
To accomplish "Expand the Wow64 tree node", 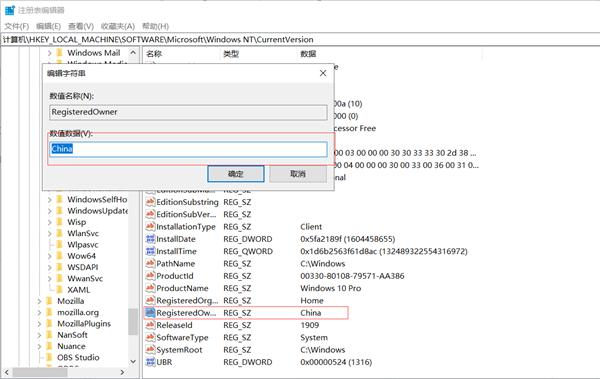I will (x=50, y=256).
